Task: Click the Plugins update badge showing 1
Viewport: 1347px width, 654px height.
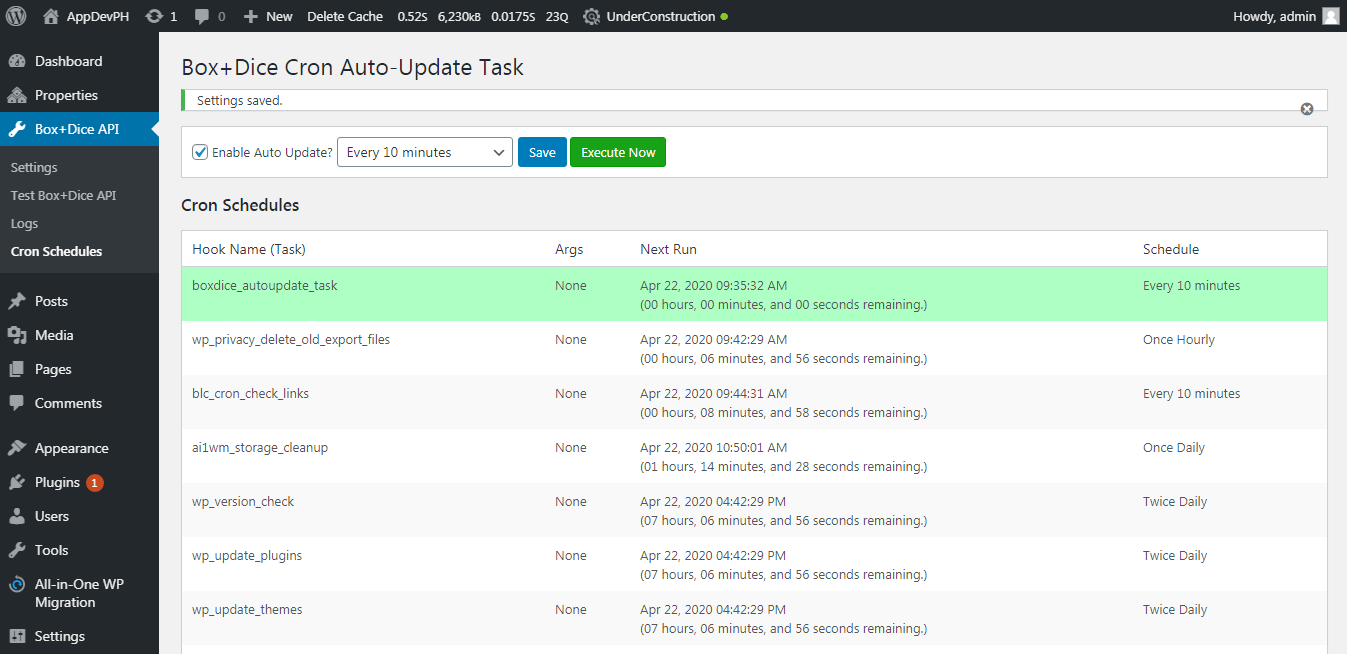Action: (x=94, y=483)
